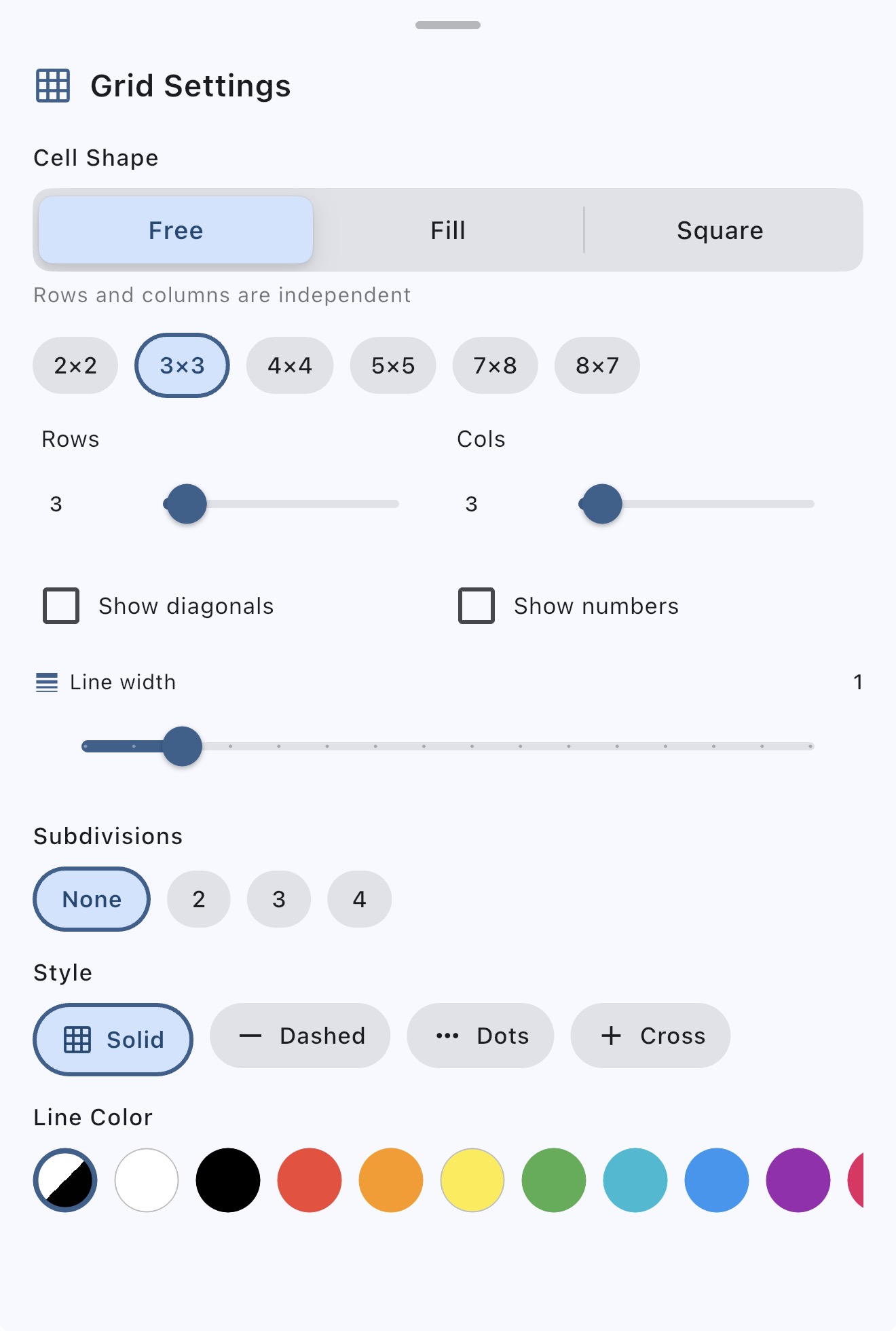Enable Show numbers
Viewport: 896px width, 1331px height.
pyautogui.click(x=475, y=605)
